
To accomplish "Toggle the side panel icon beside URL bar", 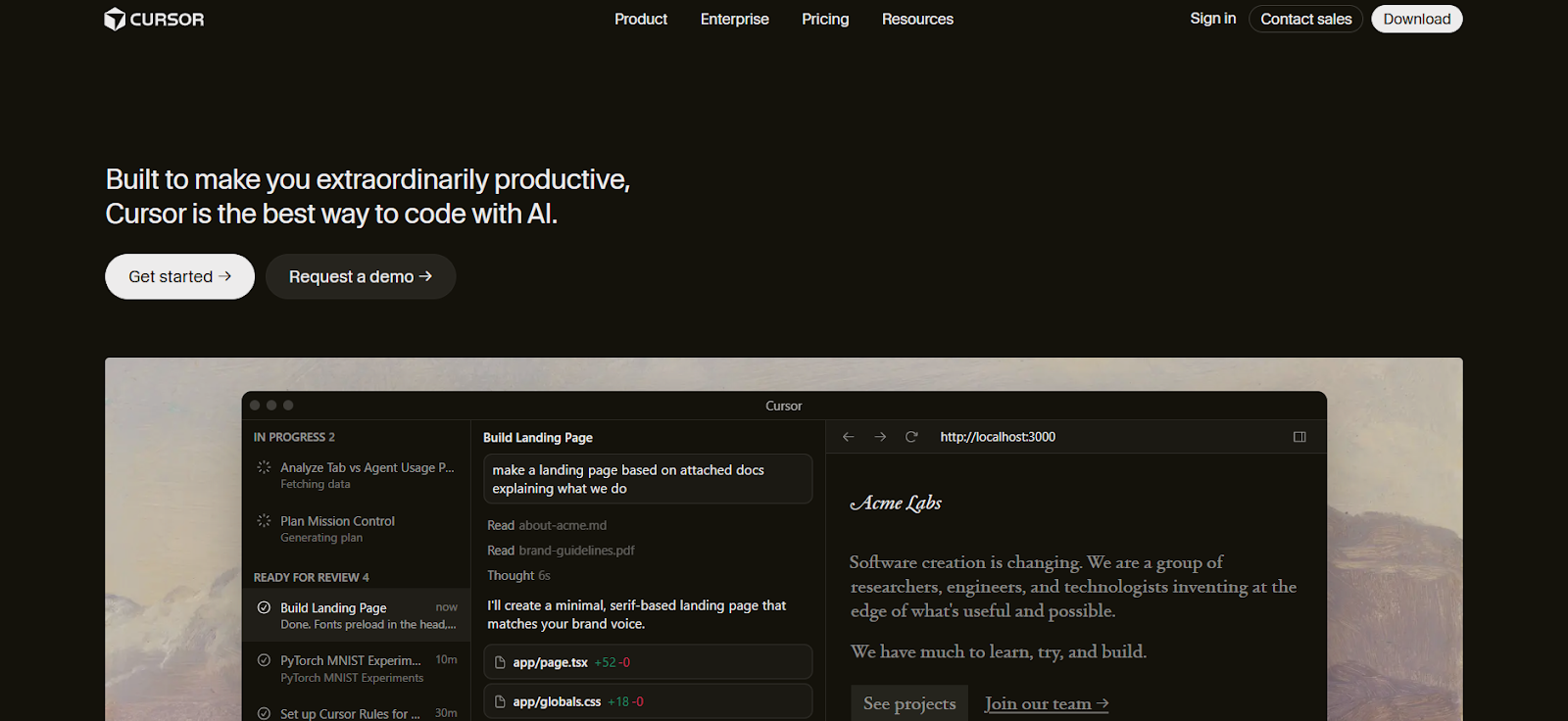I will click(x=1299, y=437).
